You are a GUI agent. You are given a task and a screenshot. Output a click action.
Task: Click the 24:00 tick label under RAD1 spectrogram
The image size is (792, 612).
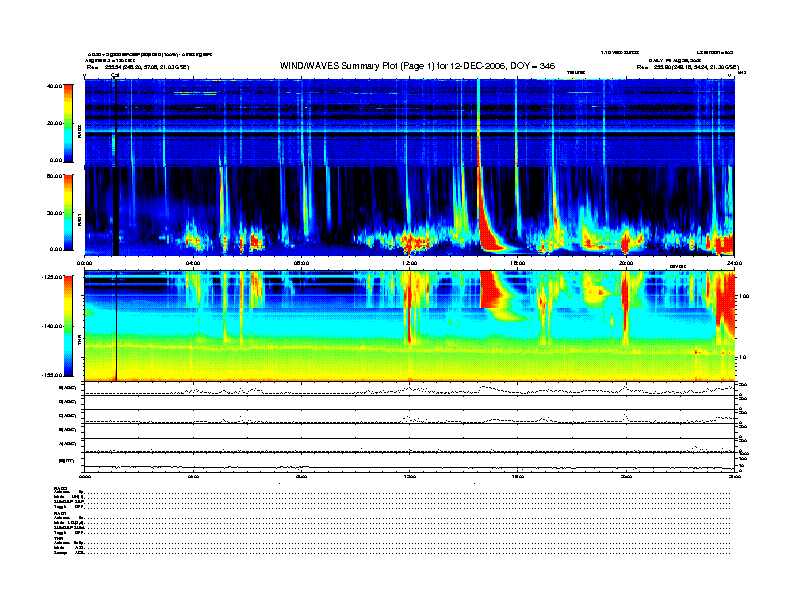(x=734, y=263)
